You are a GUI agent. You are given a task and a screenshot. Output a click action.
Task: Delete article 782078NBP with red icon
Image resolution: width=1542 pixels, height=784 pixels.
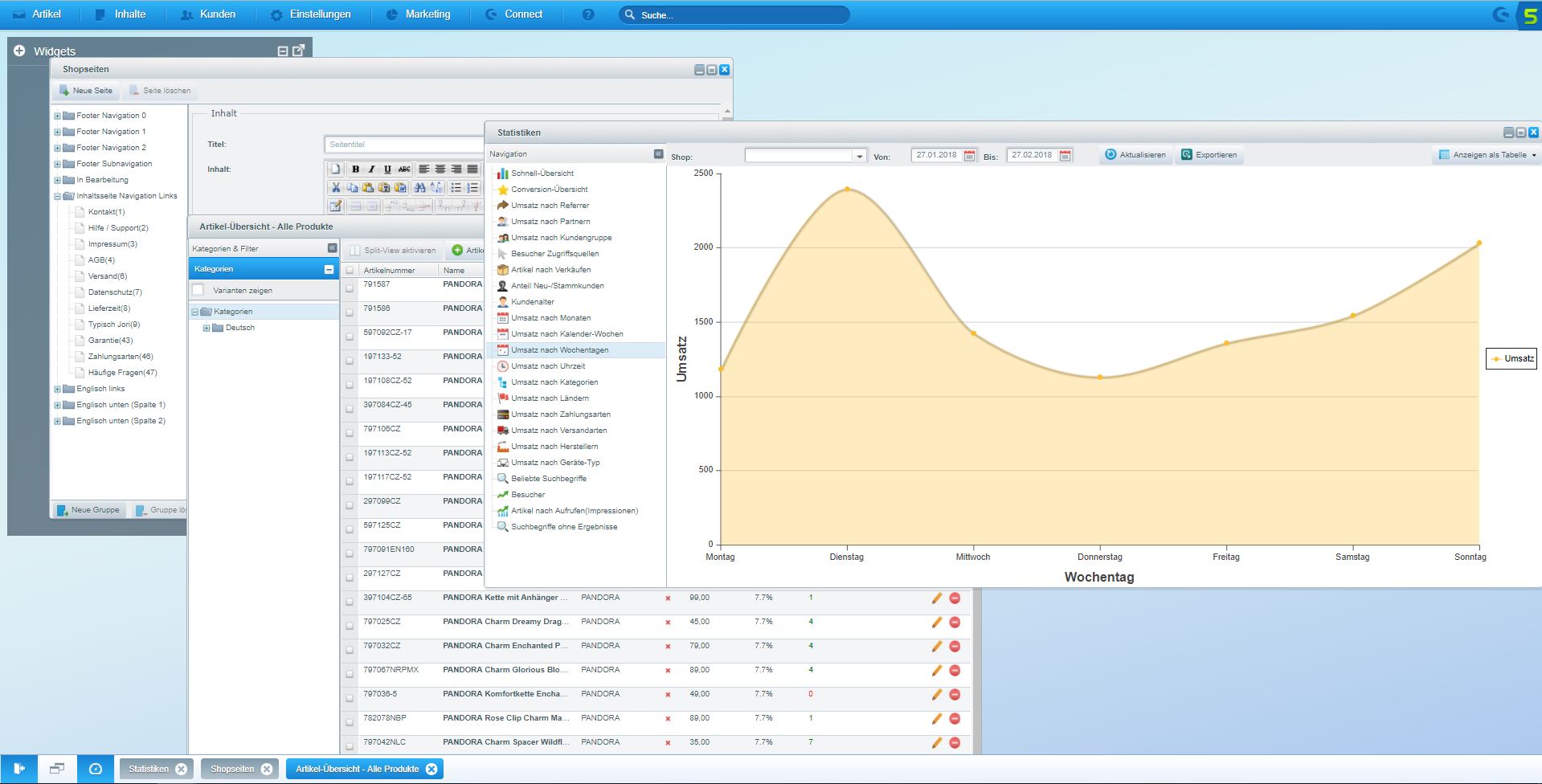pyautogui.click(x=955, y=719)
